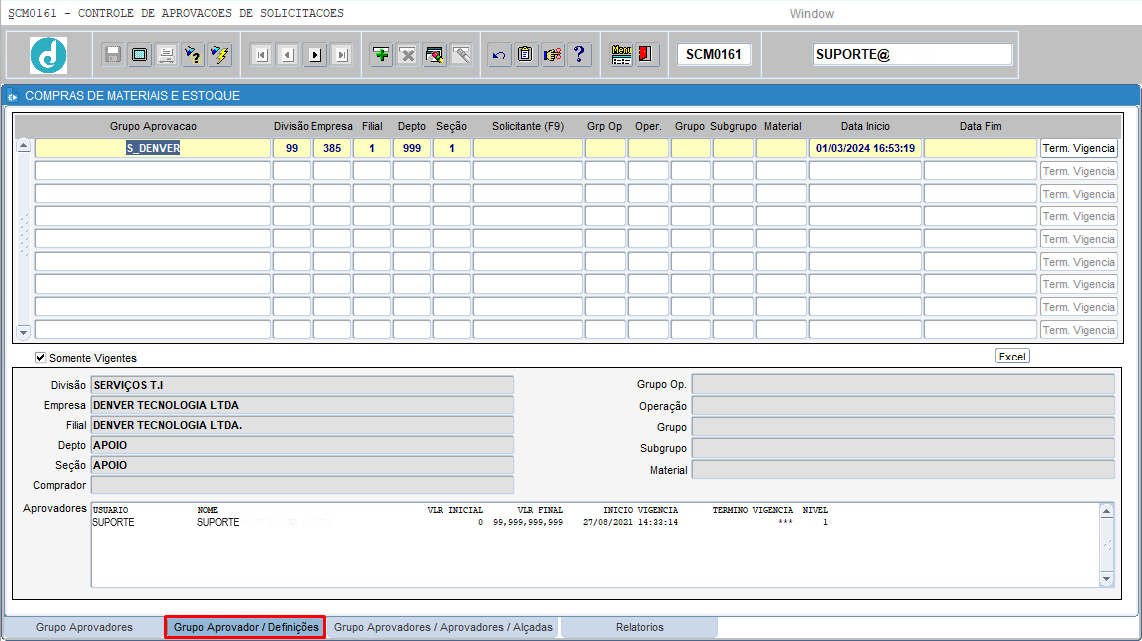Delete the record with the X icon
This screenshot has height=641, width=1142.
click(408, 55)
